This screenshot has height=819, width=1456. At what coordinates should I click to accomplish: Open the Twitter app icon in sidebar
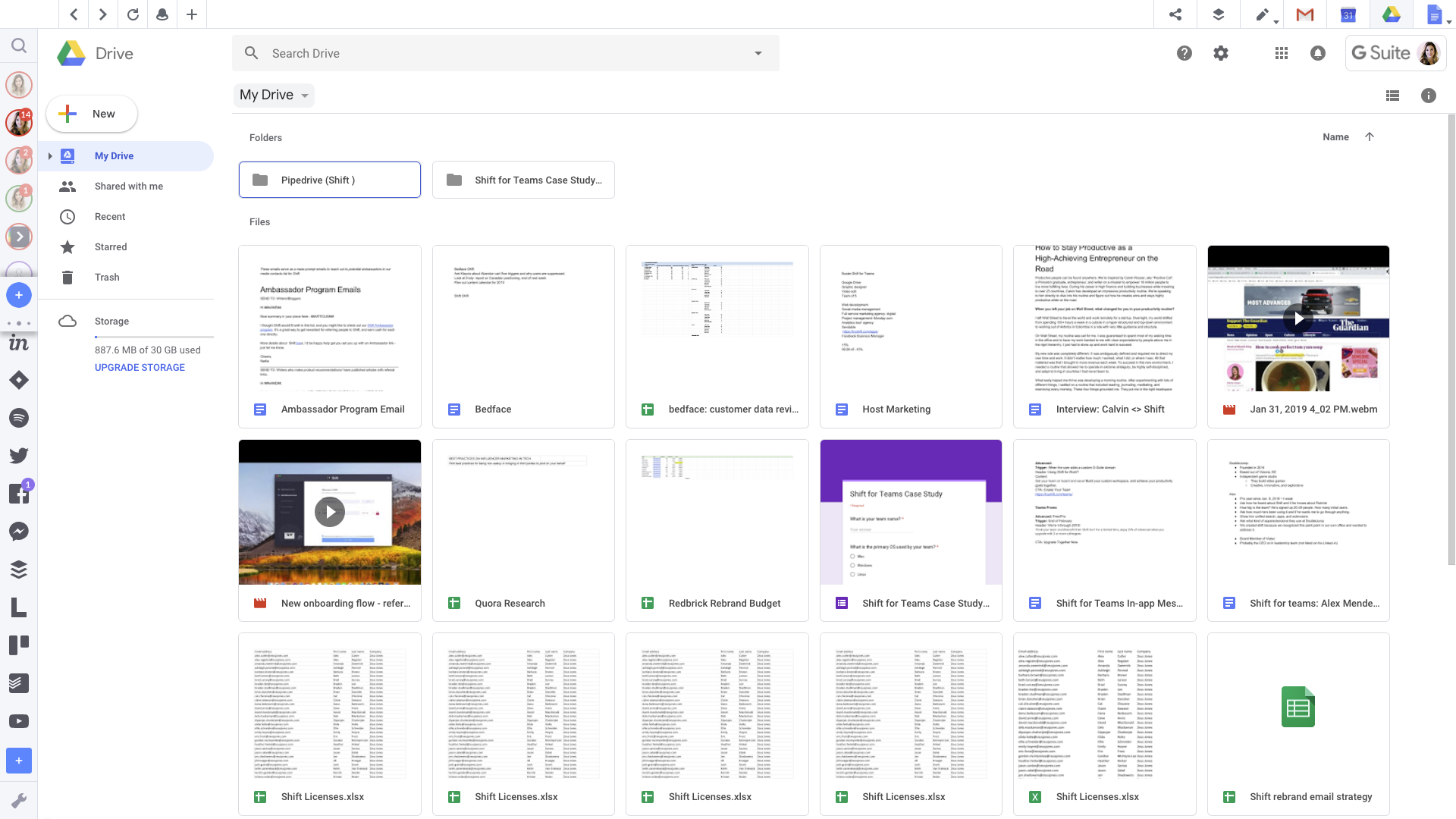(x=19, y=455)
